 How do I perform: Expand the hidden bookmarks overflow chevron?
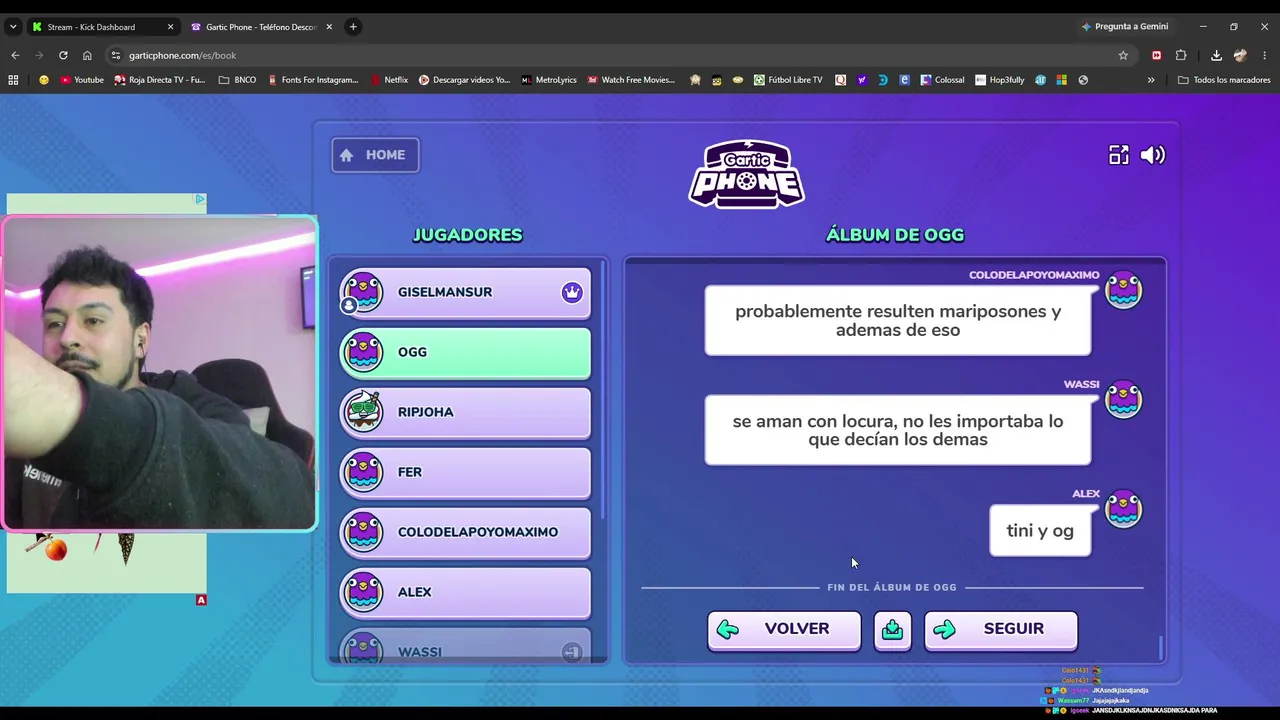[1151, 80]
